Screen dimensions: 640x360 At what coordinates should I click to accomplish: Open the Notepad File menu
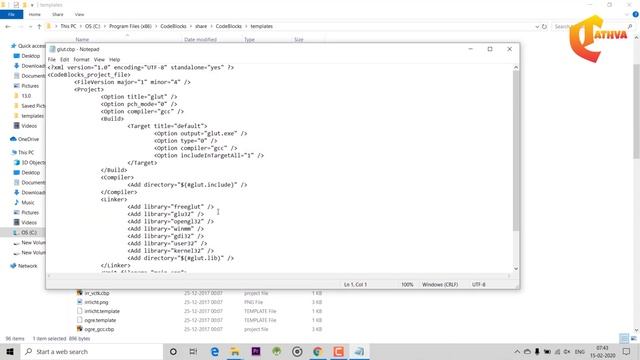52,60
